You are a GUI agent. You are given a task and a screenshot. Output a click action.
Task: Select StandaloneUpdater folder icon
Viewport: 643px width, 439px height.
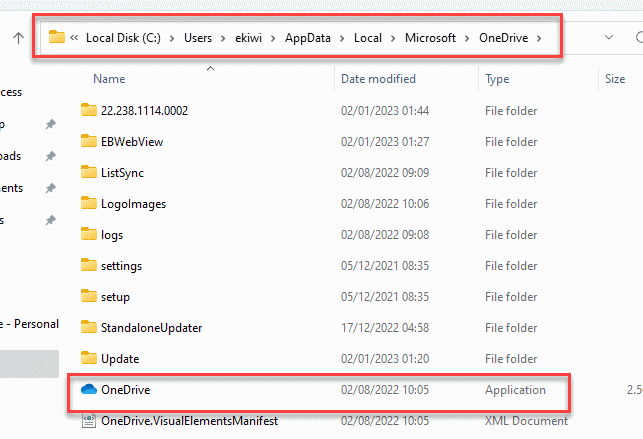89,327
